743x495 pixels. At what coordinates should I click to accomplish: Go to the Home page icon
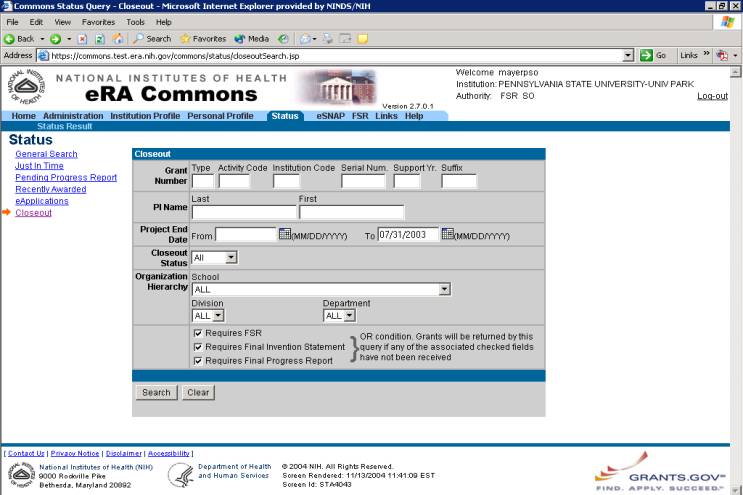point(118,39)
